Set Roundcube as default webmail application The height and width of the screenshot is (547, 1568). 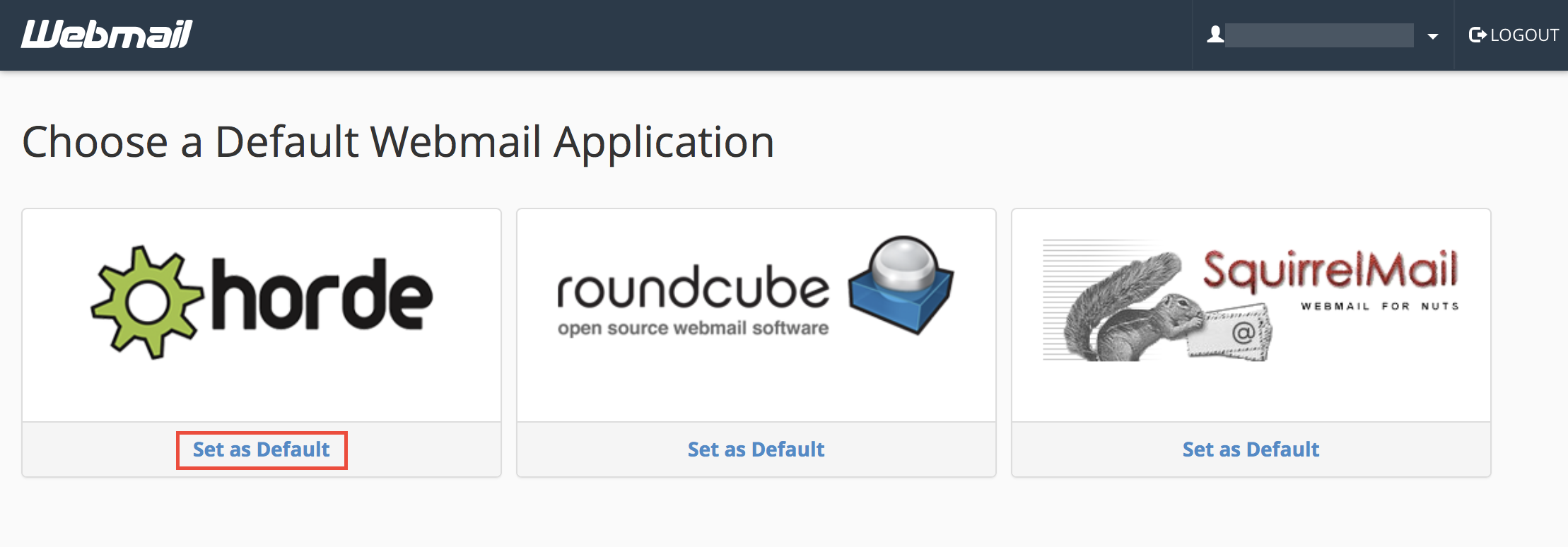(x=756, y=449)
